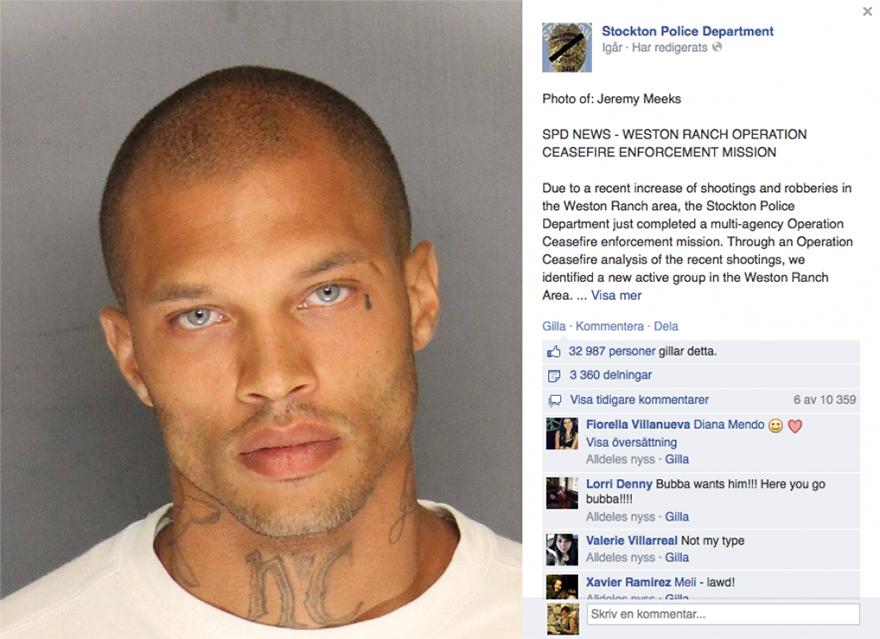Click the shares note icon
Image resolution: width=880 pixels, height=639 pixels.
click(x=554, y=376)
